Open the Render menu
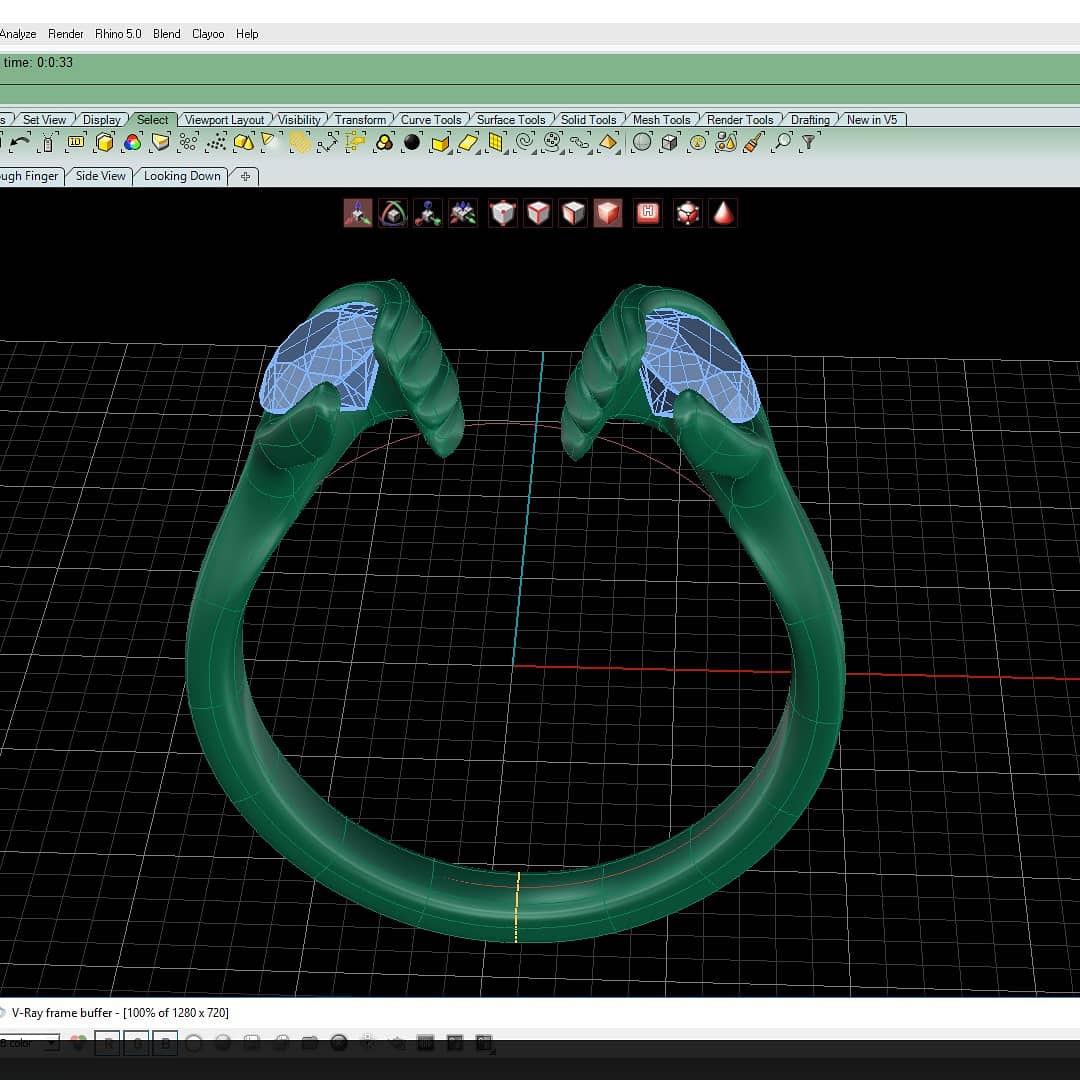 pyautogui.click(x=65, y=34)
